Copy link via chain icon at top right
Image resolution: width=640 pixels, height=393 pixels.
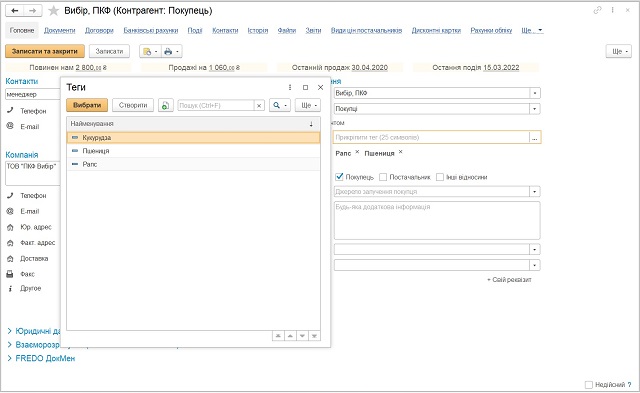click(x=597, y=10)
